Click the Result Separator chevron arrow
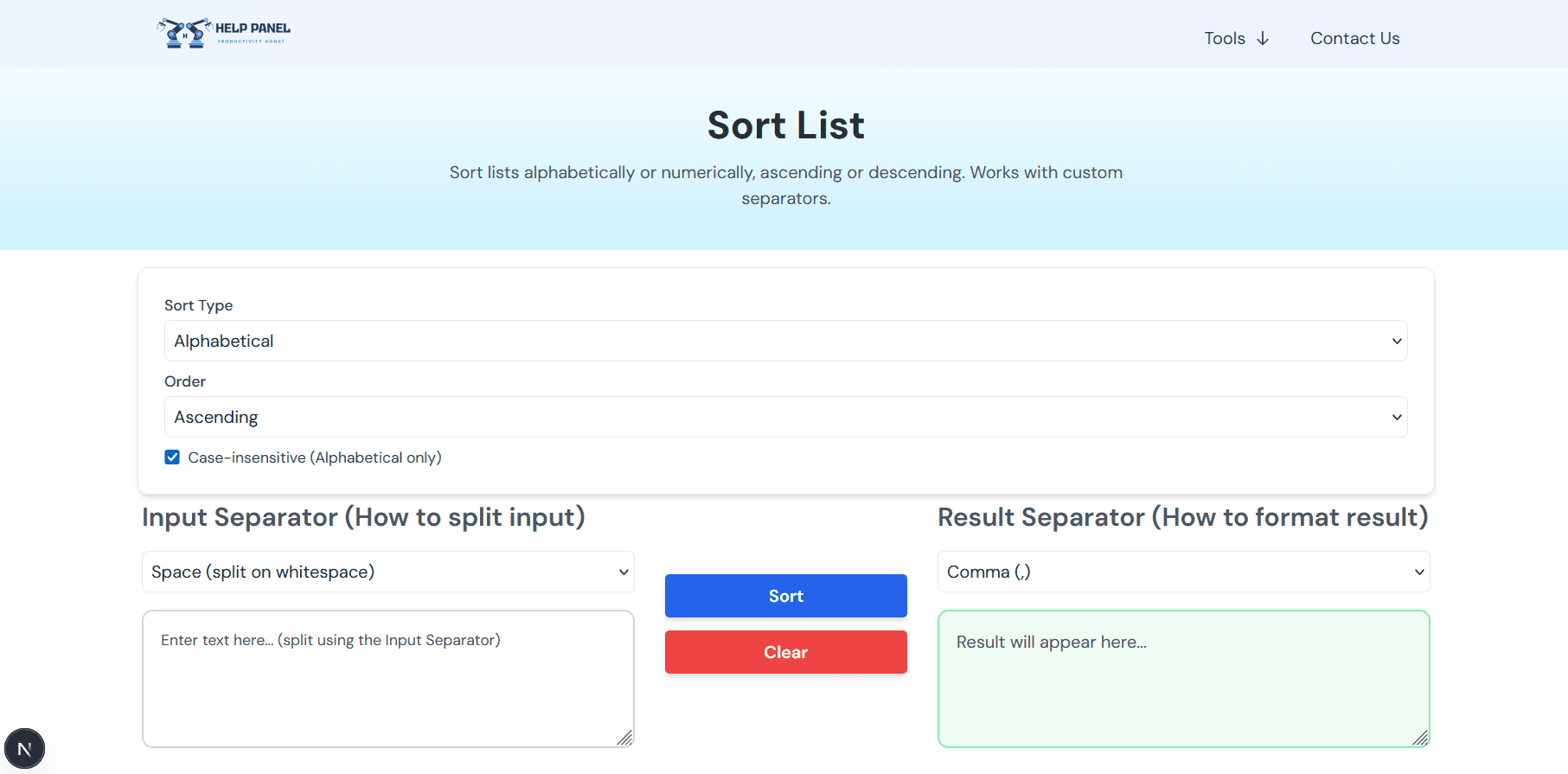The height and width of the screenshot is (774, 1568). [1418, 573]
